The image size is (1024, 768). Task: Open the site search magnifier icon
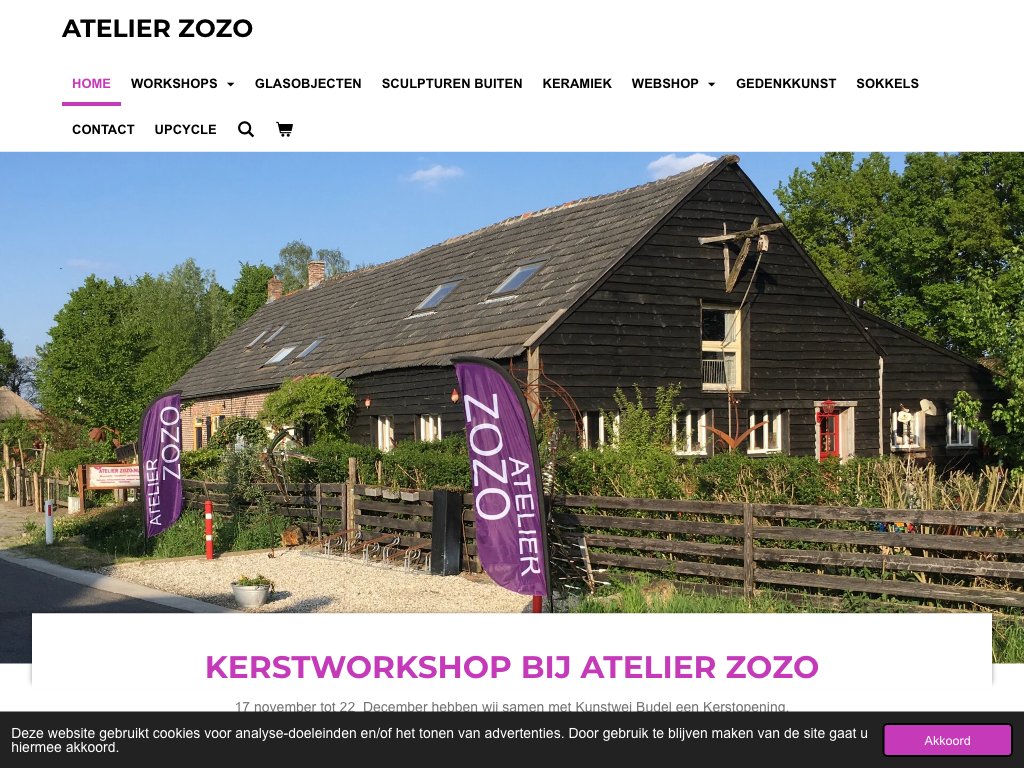pos(246,129)
